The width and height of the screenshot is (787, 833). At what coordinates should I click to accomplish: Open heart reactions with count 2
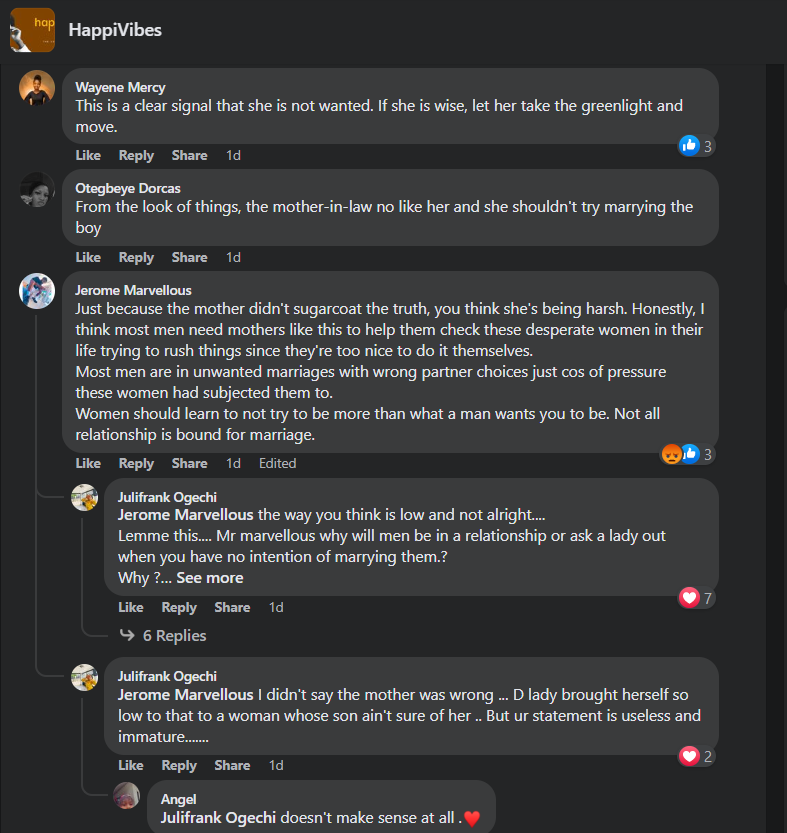point(696,756)
